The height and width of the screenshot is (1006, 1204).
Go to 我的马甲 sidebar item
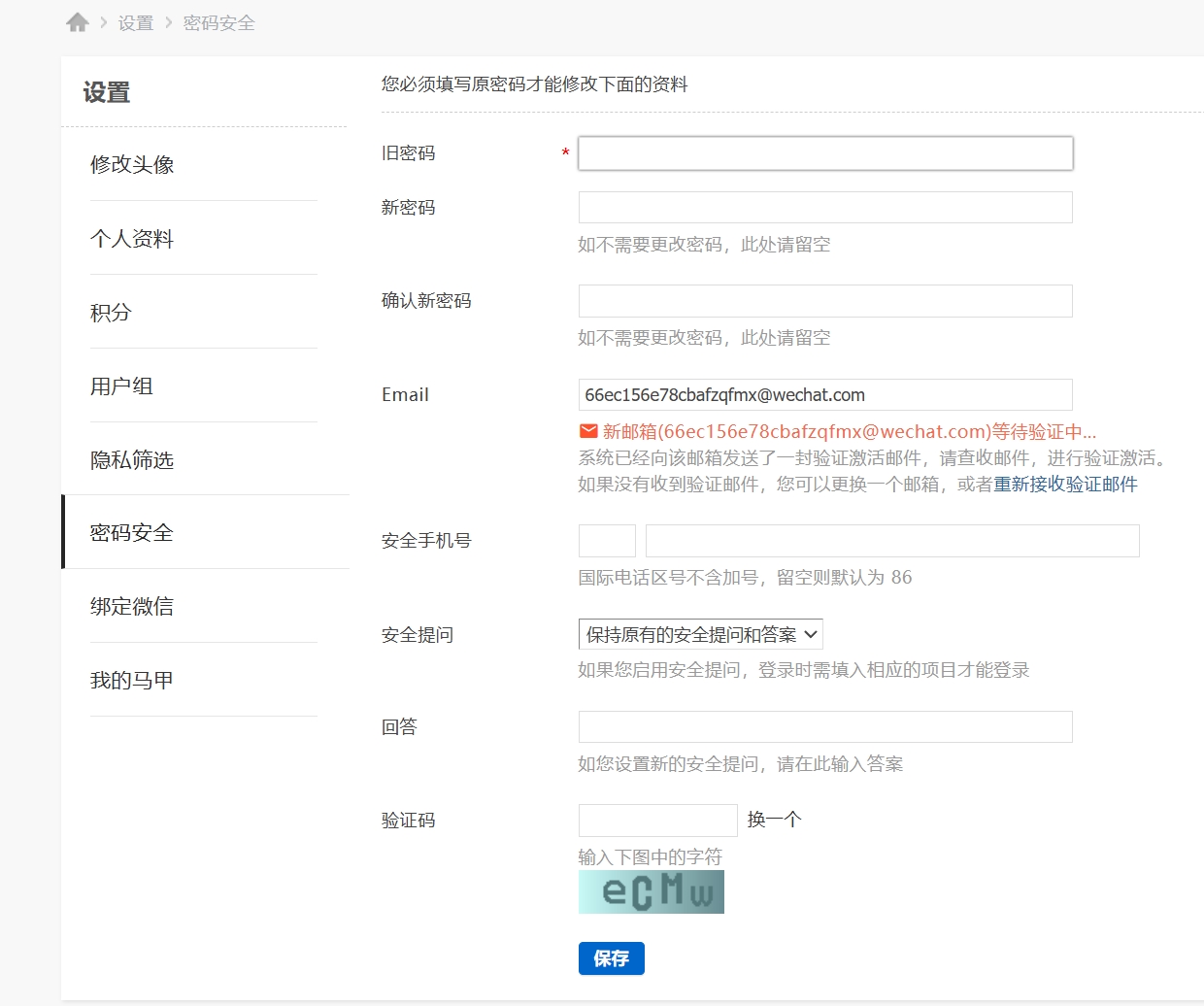[x=132, y=681]
